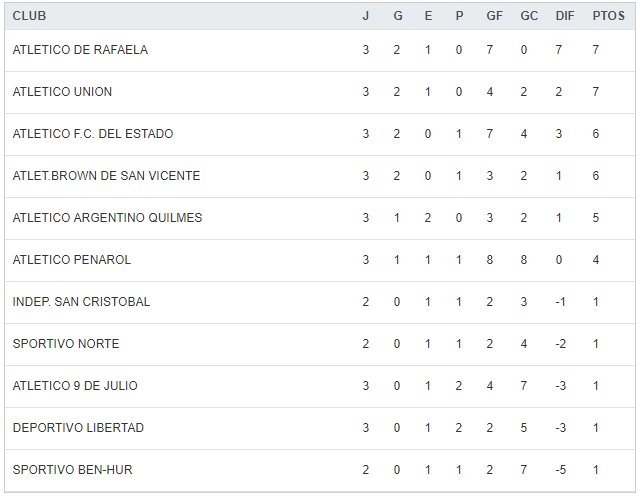Click the DIF column header
This screenshot has height=497, width=640.
click(564, 16)
